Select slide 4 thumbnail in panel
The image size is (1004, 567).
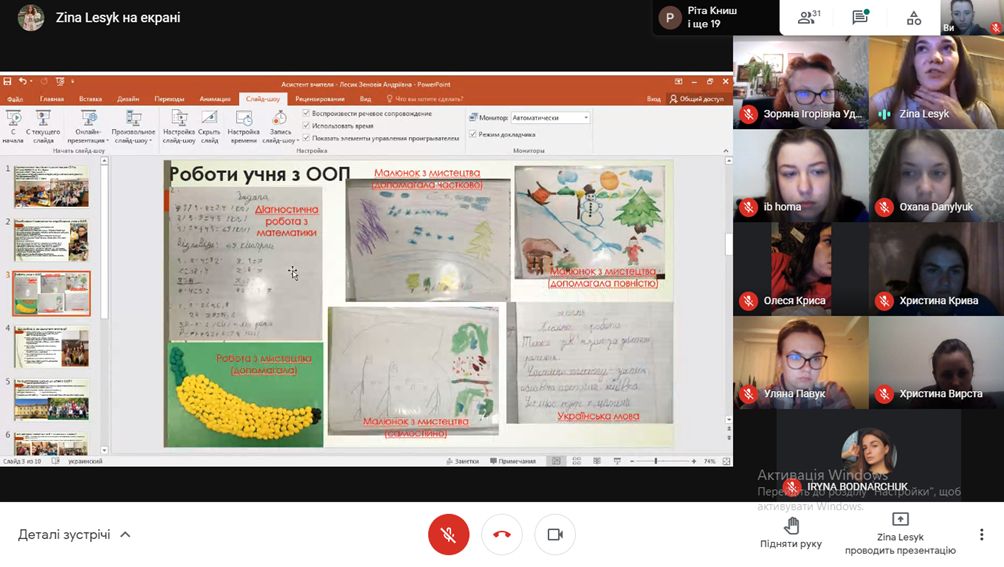point(51,348)
